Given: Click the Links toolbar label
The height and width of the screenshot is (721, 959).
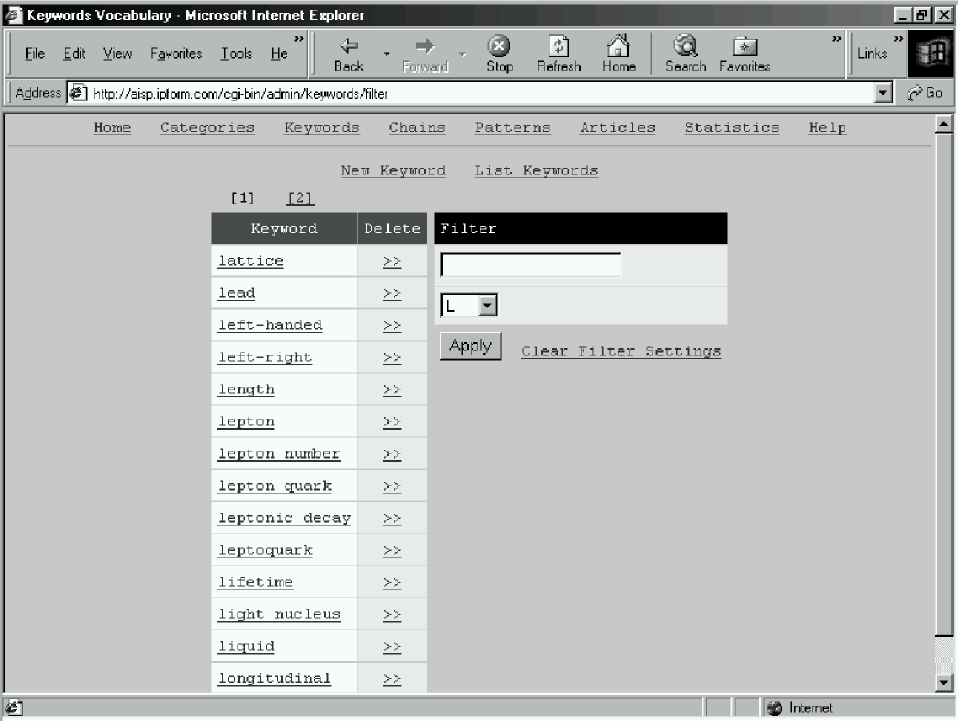Looking at the screenshot, I should (872, 54).
